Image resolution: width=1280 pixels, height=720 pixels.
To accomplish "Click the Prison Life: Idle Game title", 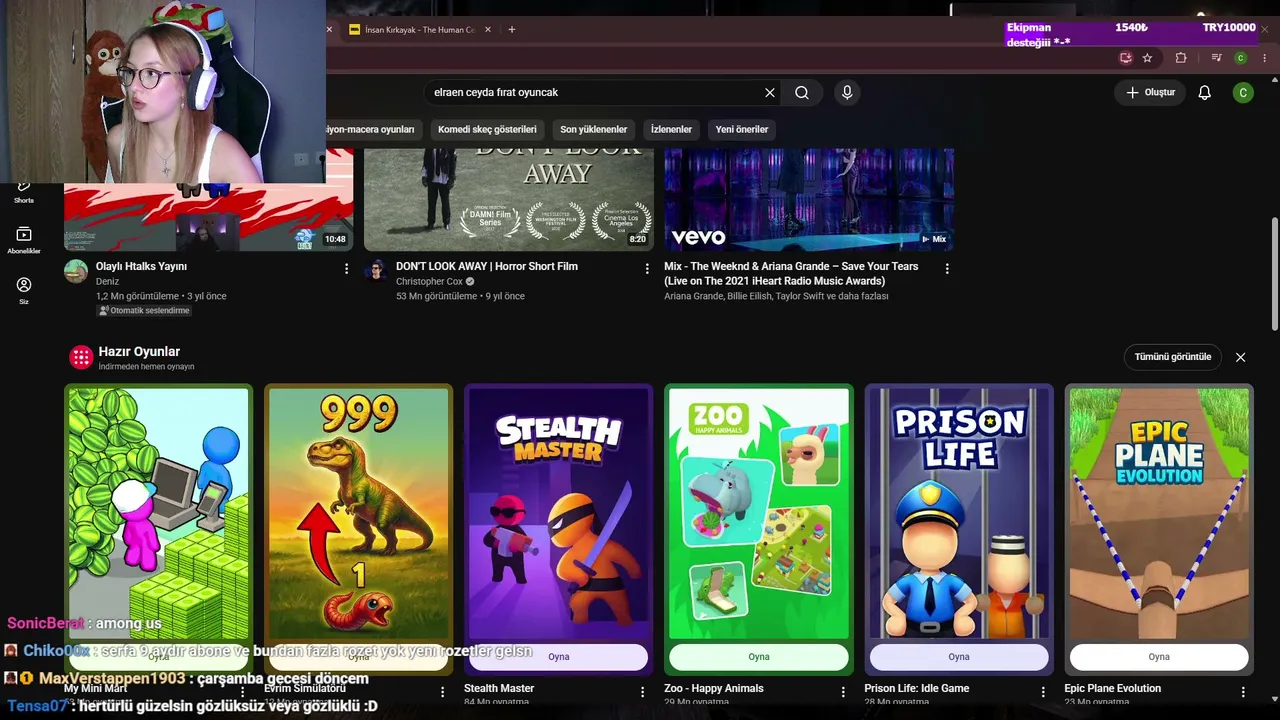I will click(x=916, y=688).
